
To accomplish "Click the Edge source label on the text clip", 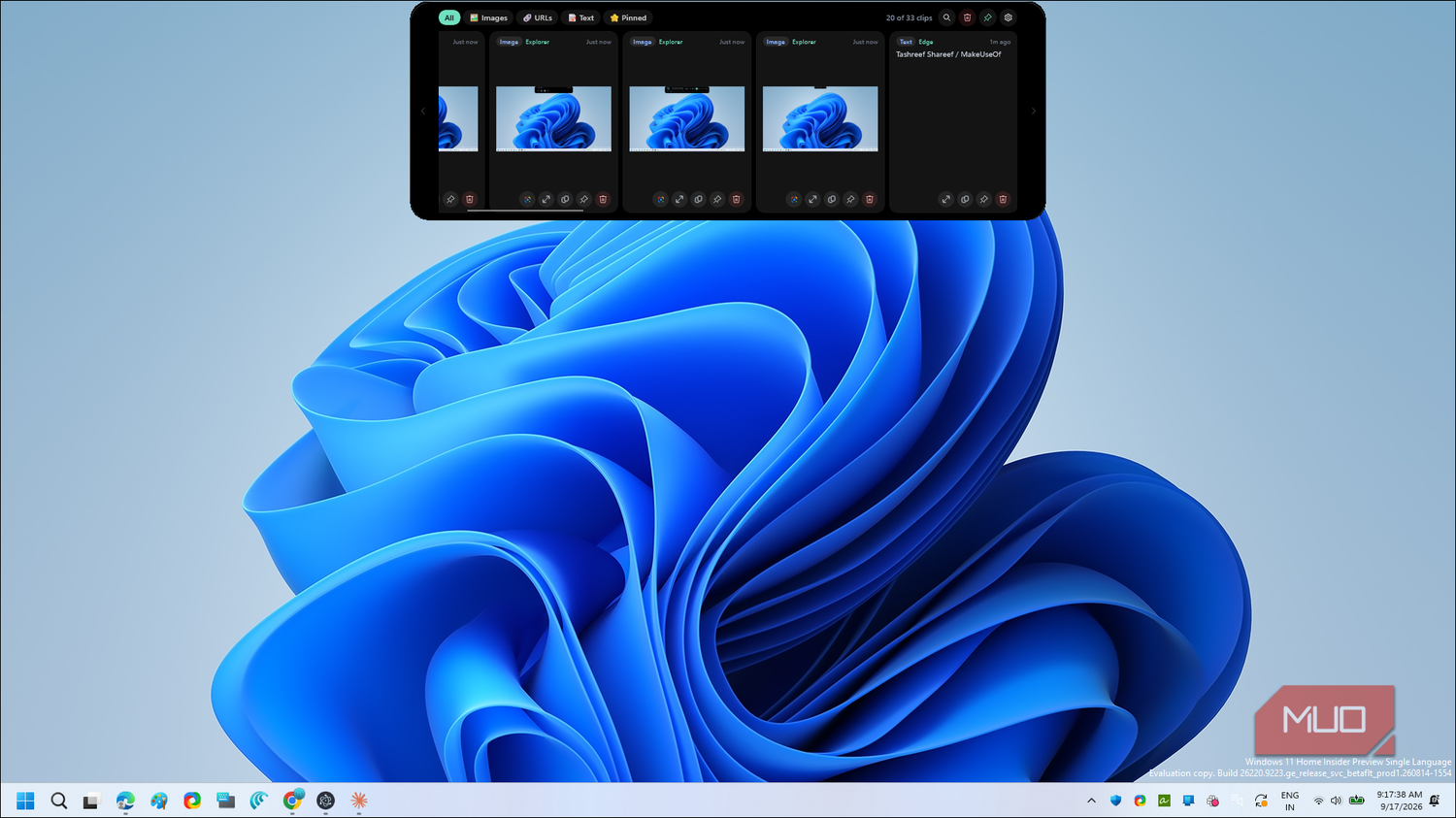I will coord(926,42).
